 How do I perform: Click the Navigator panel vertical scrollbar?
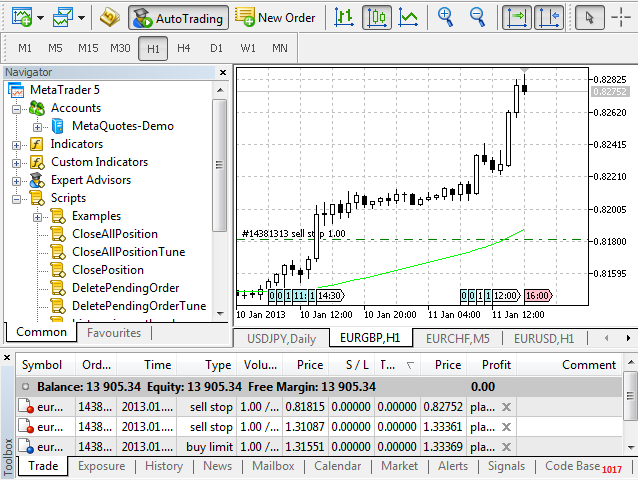[x=221, y=160]
